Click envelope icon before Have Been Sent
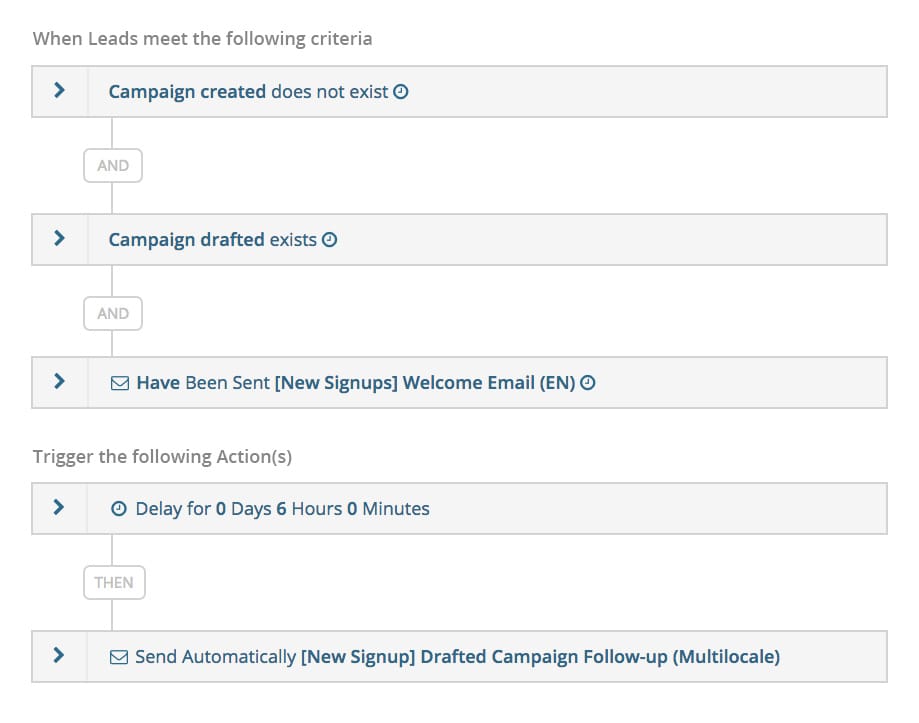Viewport: 919px width, 723px height. [x=120, y=383]
